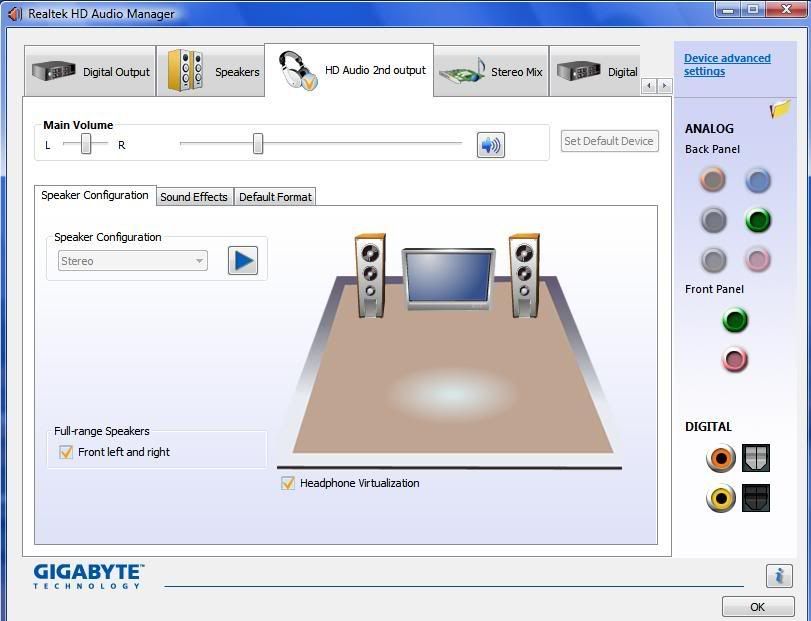The width and height of the screenshot is (811, 621).
Task: Click the green front panel jack
Action: point(734,320)
